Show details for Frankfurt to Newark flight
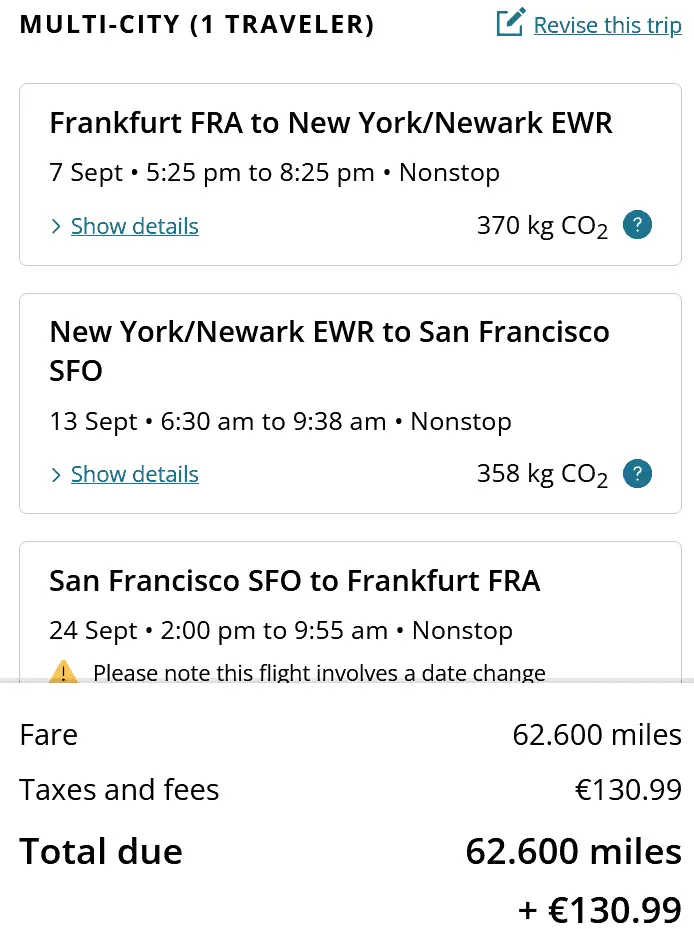 click(134, 226)
